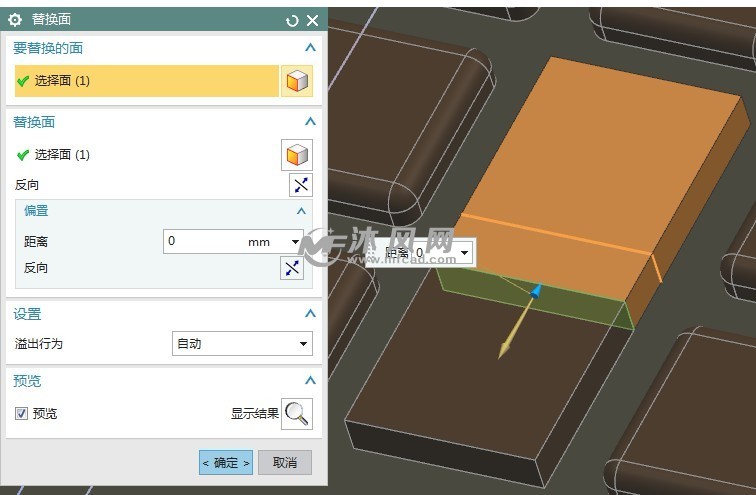Open the 溢出行为 自动 dropdown

pyautogui.click(x=303, y=344)
